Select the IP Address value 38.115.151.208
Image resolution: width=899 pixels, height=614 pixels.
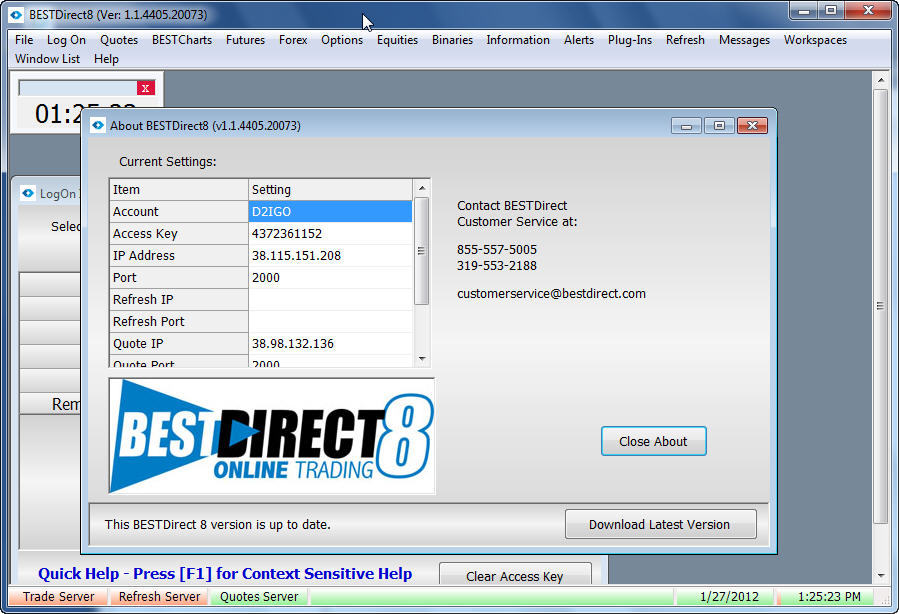click(x=330, y=256)
